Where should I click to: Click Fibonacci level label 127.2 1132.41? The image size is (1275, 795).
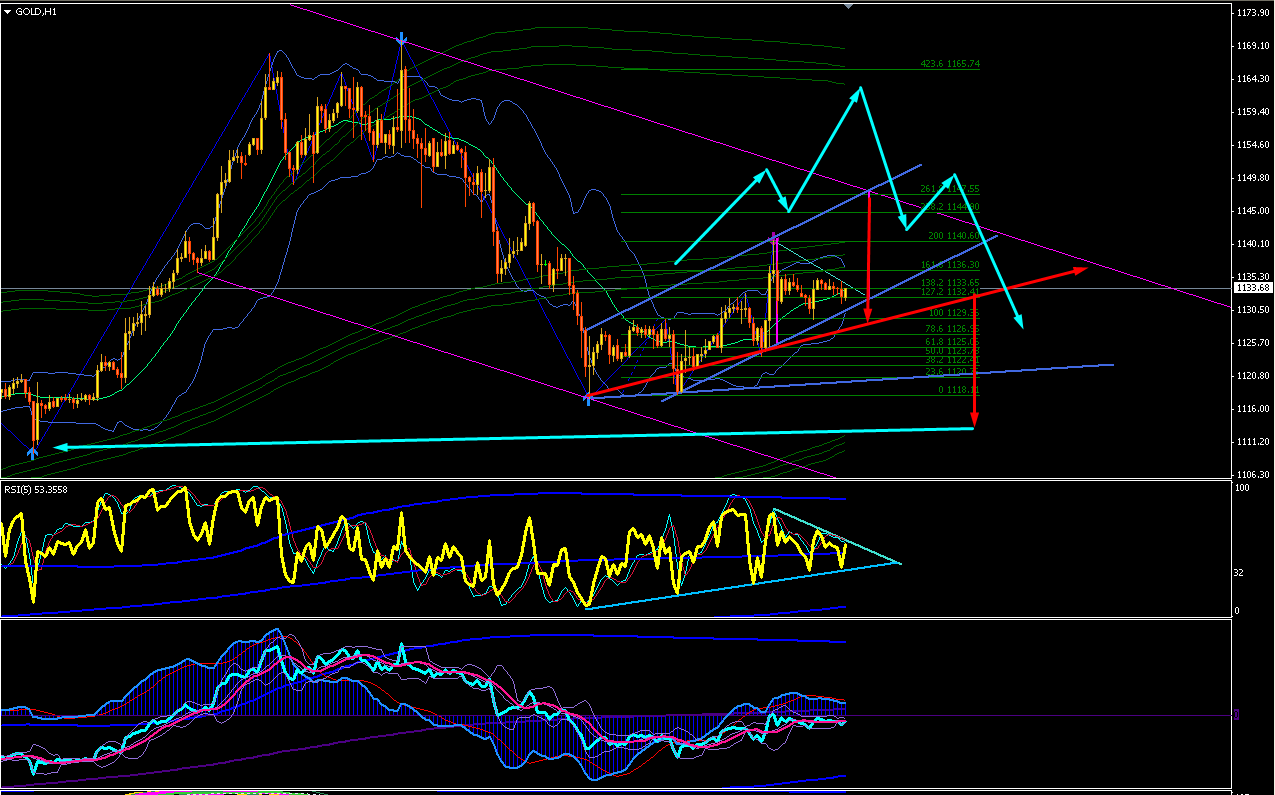pos(950,292)
